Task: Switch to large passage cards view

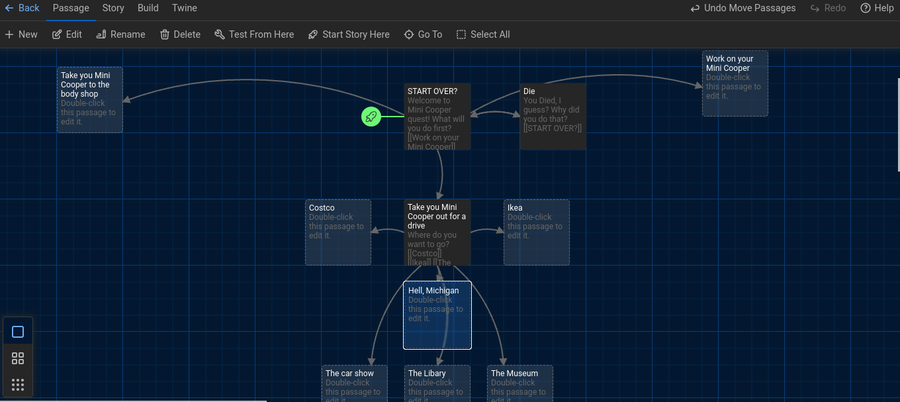Action: click(x=18, y=332)
